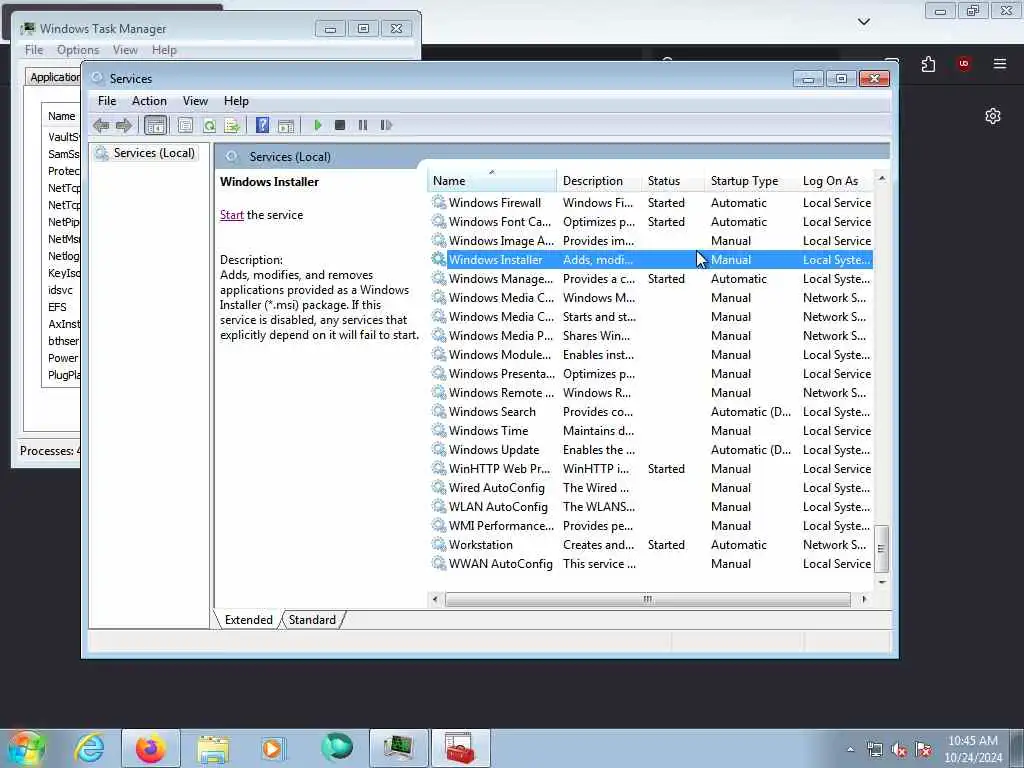Viewport: 1024px width, 768px height.
Task: Click the Show/Hide Action Pane icon
Action: pyautogui.click(x=285, y=125)
